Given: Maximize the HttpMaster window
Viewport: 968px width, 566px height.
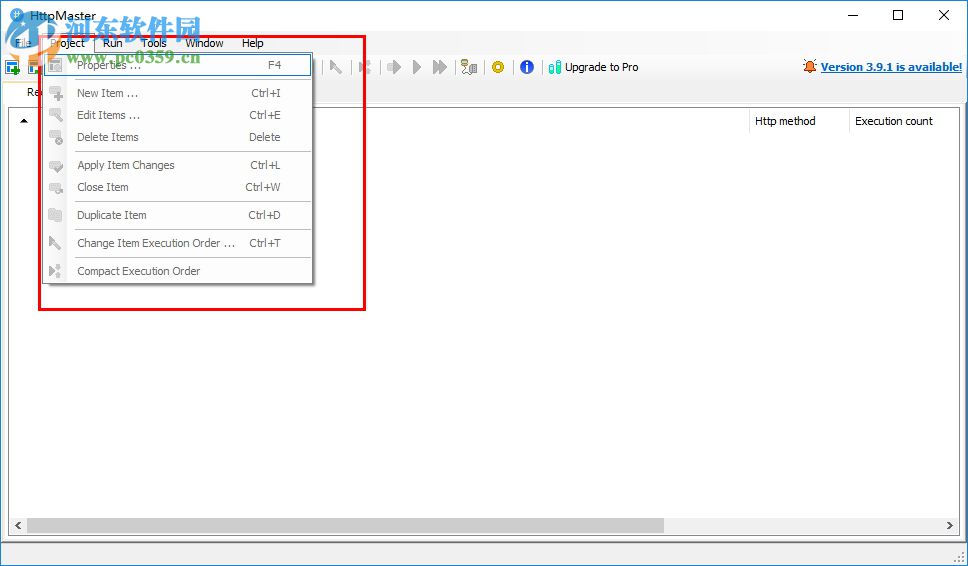Looking at the screenshot, I should [898, 15].
